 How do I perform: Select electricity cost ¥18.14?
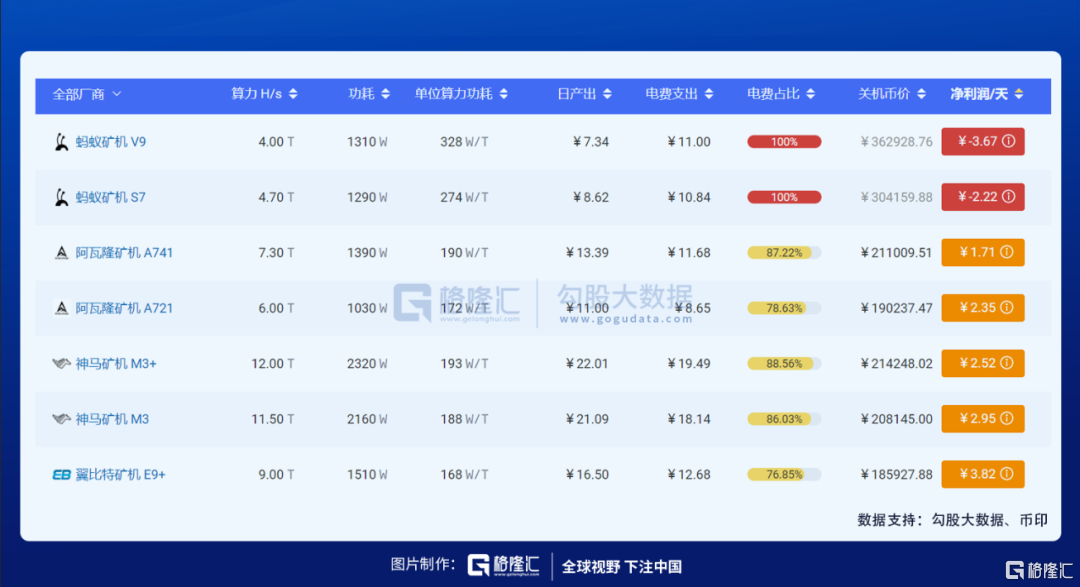(x=689, y=419)
